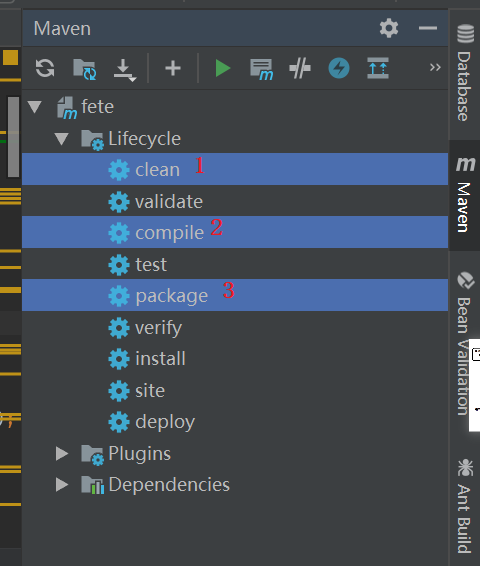
Task: Open the Database side tab
Action: click(465, 73)
